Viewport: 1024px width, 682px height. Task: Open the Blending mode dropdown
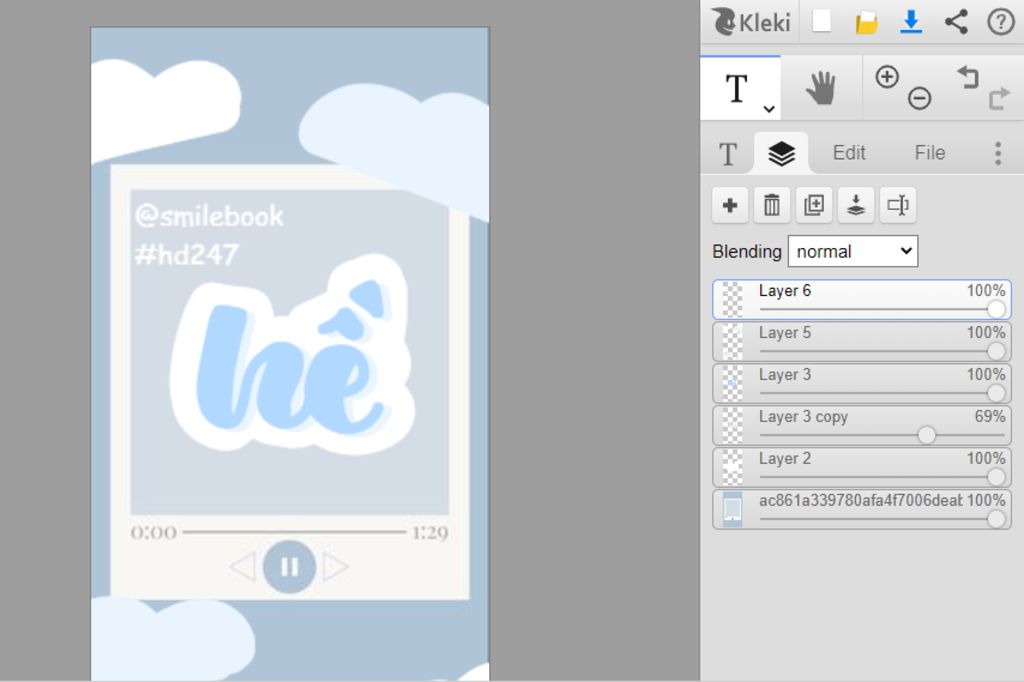click(853, 252)
